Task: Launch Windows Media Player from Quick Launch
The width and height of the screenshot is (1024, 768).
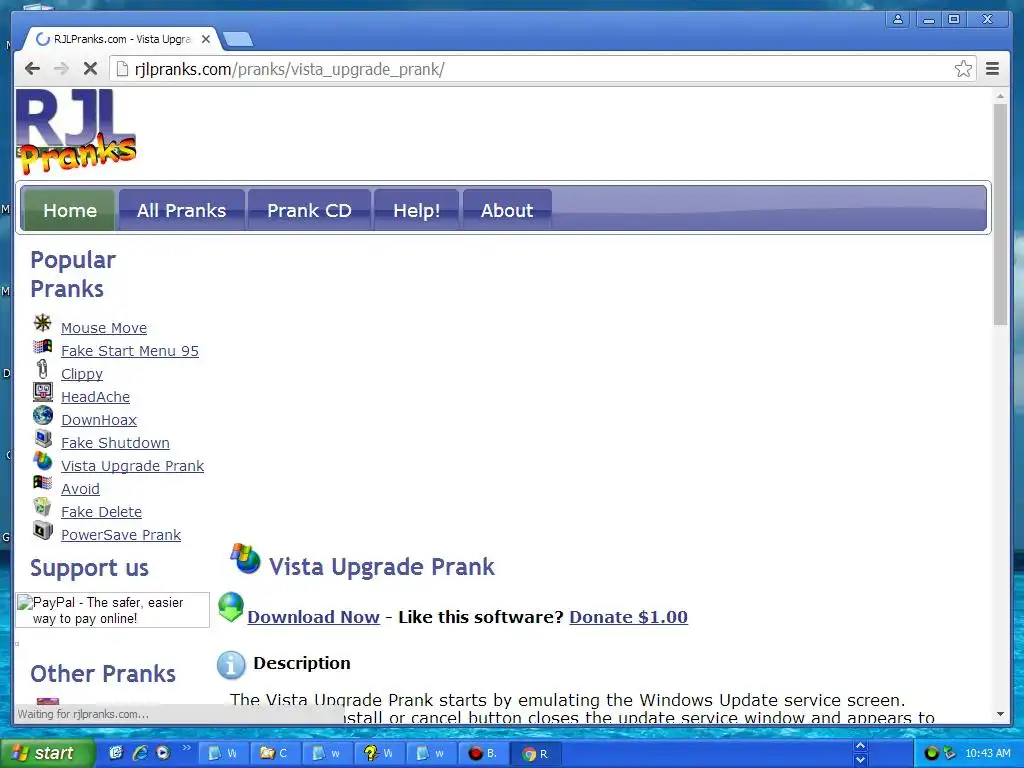Action: pyautogui.click(x=163, y=753)
